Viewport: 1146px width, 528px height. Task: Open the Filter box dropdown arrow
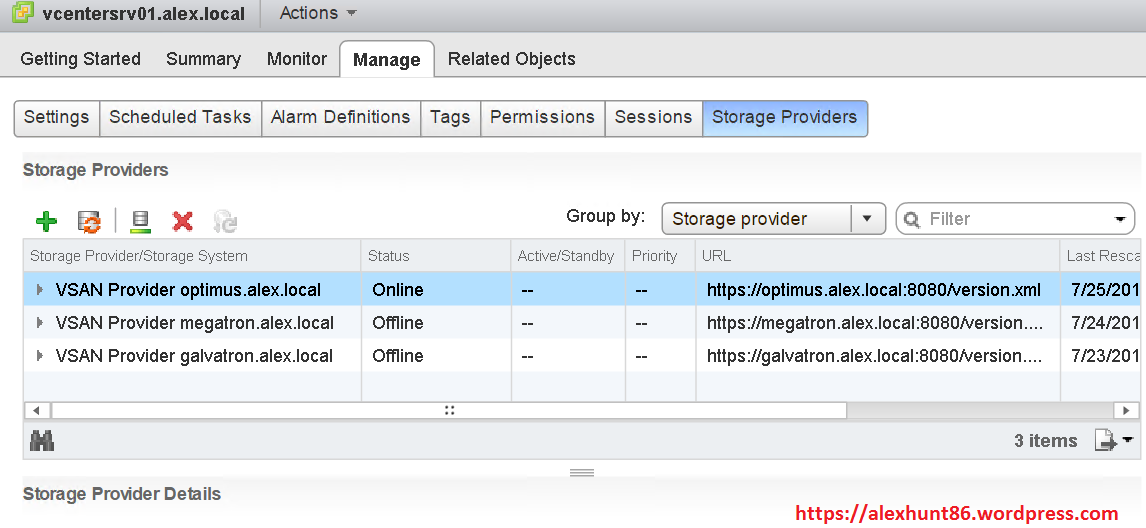pyautogui.click(x=1119, y=219)
